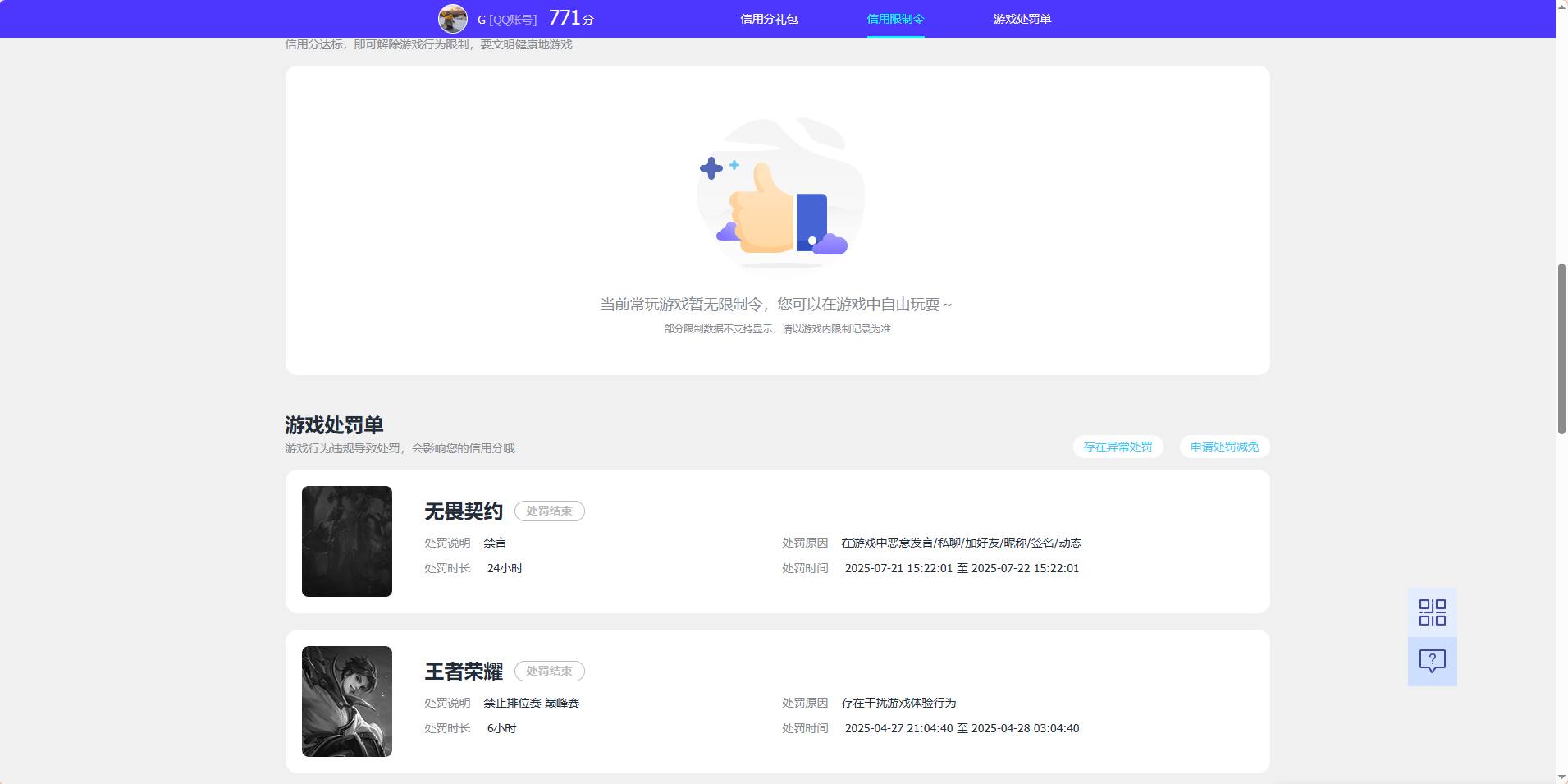This screenshot has width=1568, height=784.
Task: Open the QR code side icon
Action: pyautogui.click(x=1433, y=612)
